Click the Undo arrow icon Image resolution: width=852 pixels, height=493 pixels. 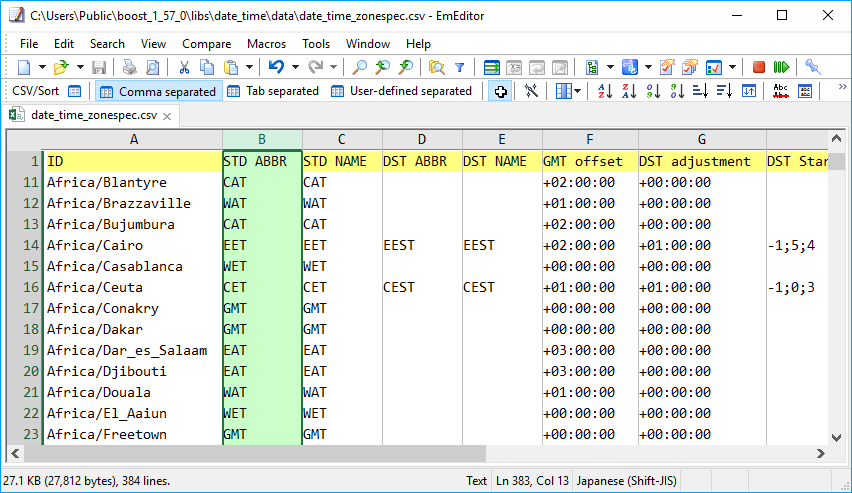(x=277, y=67)
